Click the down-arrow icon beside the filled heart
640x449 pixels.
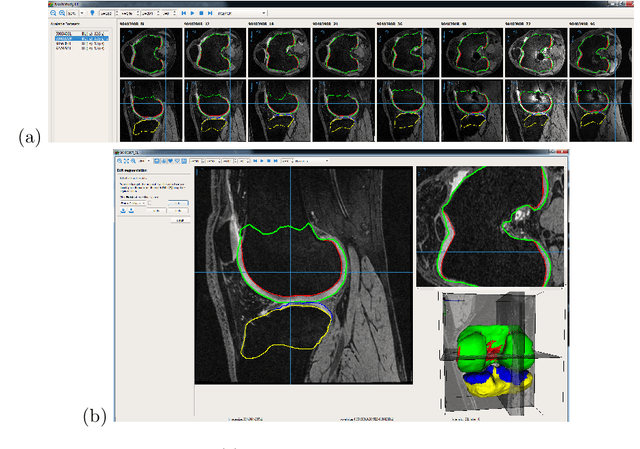tap(164, 161)
